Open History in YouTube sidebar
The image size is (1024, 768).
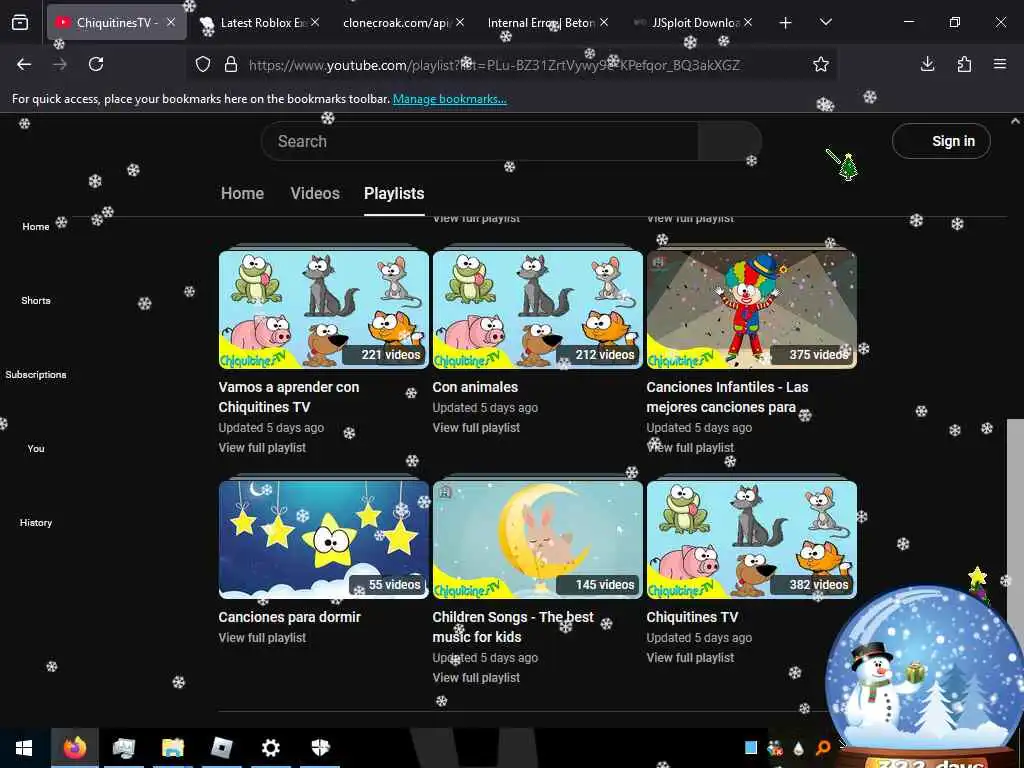(36, 522)
